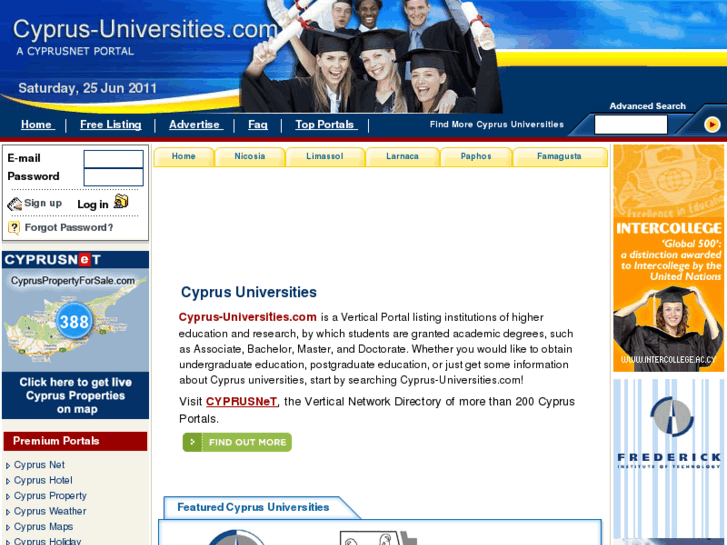727x545 pixels.
Task: Click the Sign up link
Action: [x=43, y=203]
